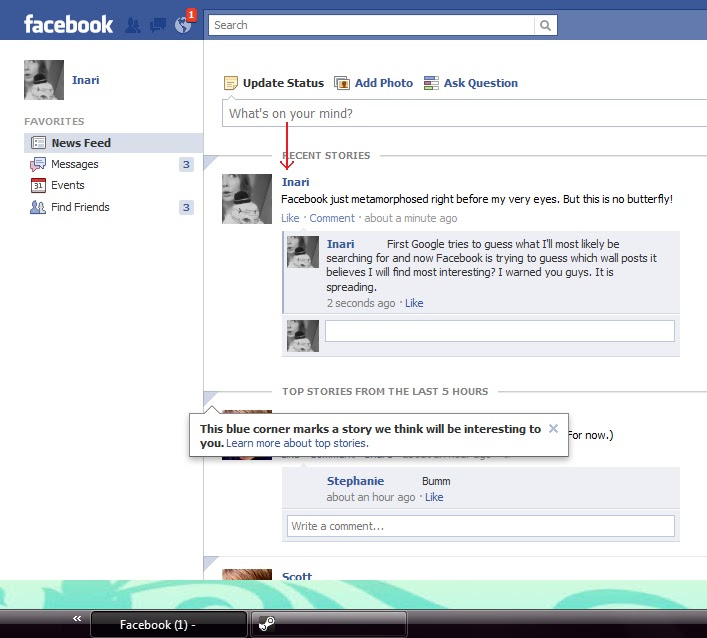Like Inari's butterfly status post
707x638 pixels.
point(290,218)
